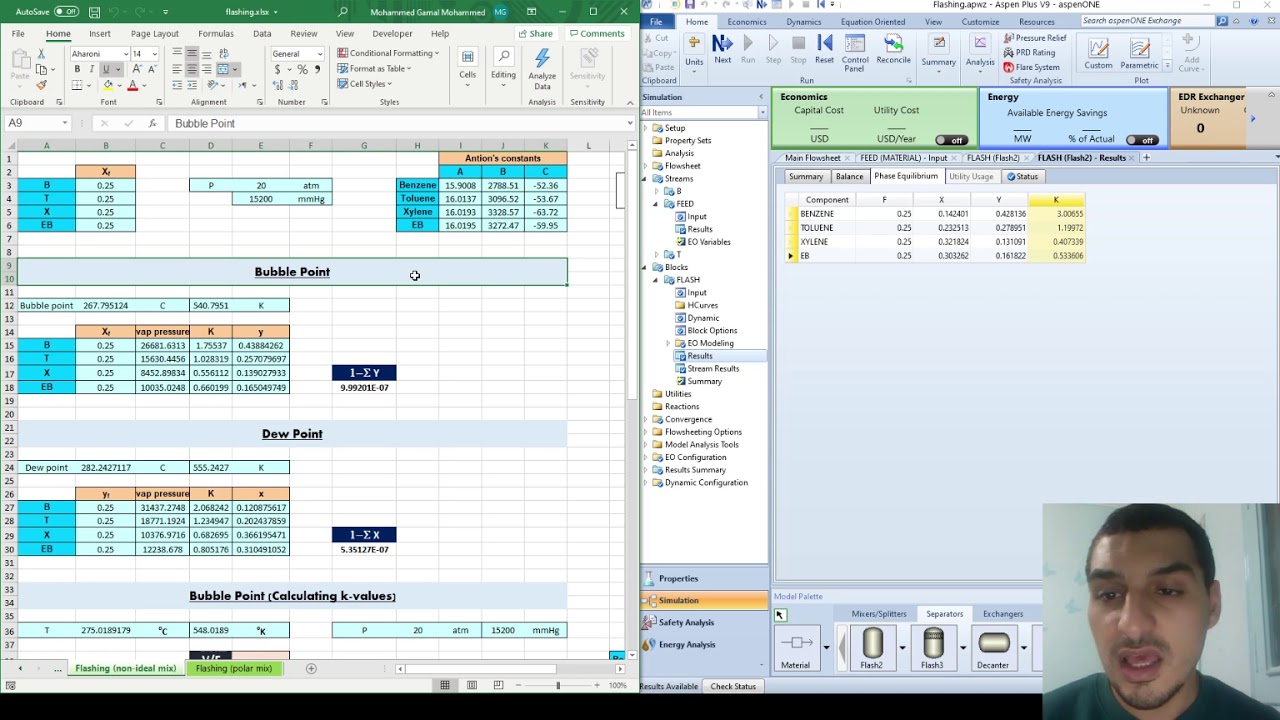
Task: Open the Summary button in Aspen ribbon
Action: click(x=938, y=52)
